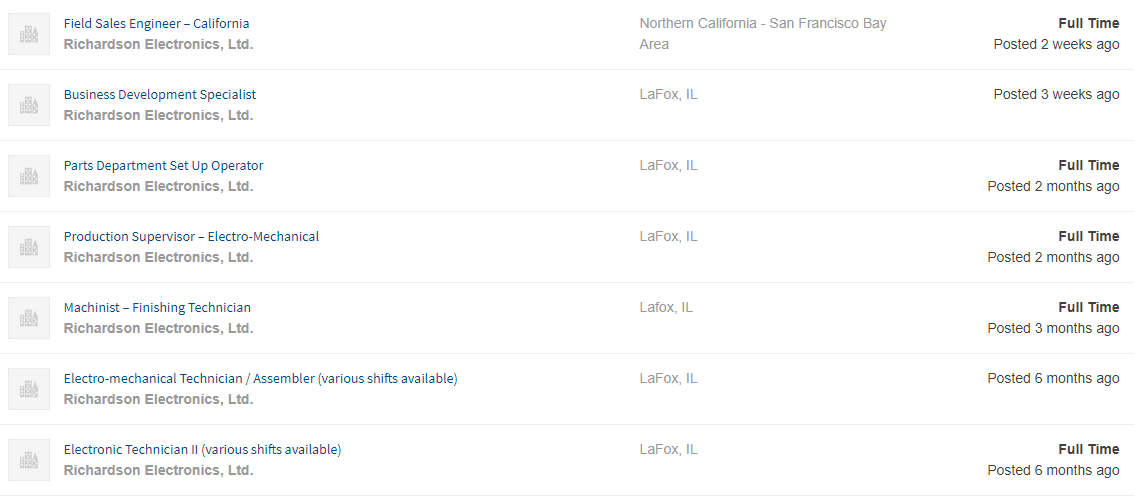This screenshot has height=504, width=1144.
Task: Click 'Posted 3 months ago' on Machinist row
Action: (1053, 328)
